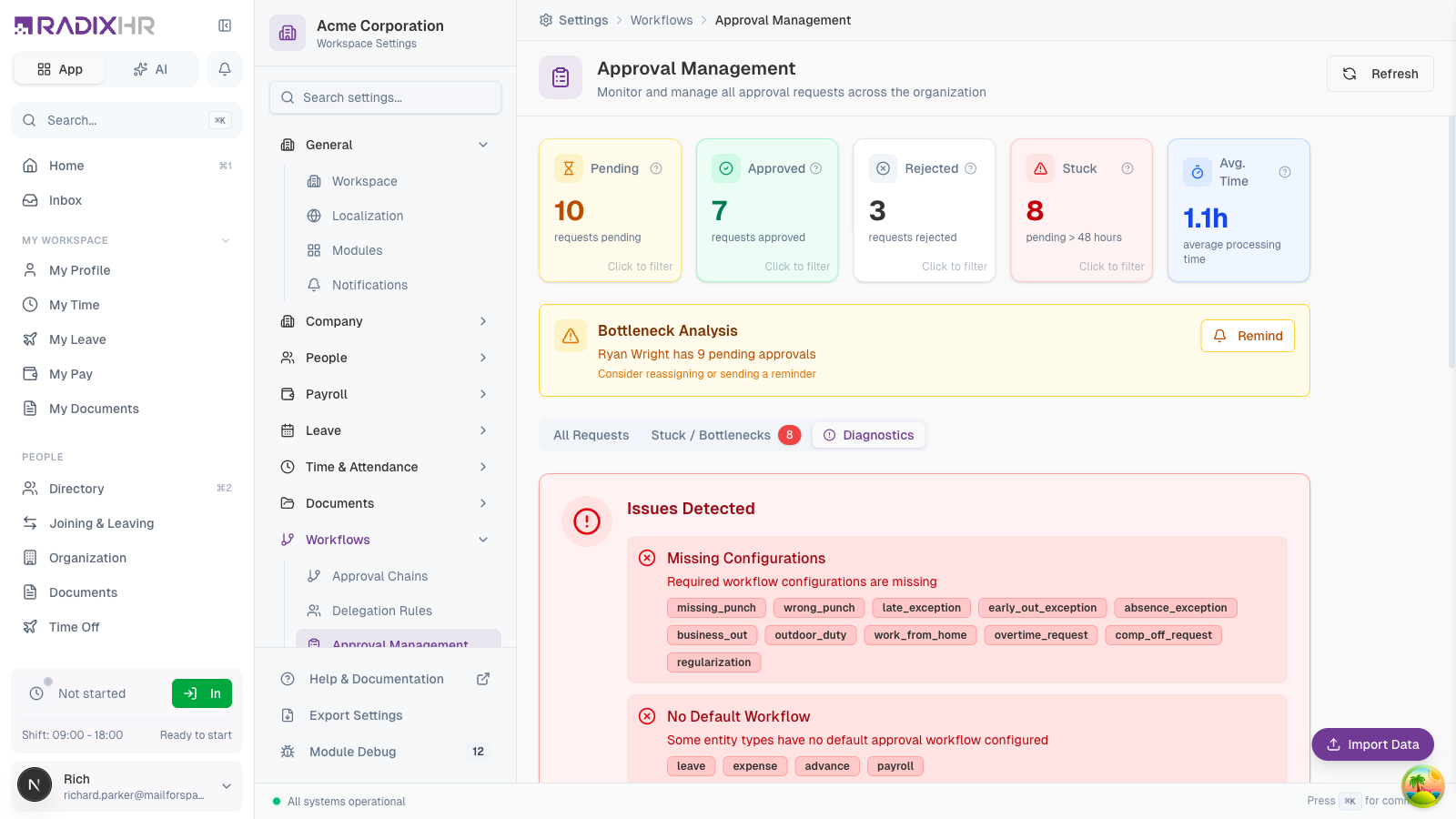Click the help icon on Avg. Time card
The width and height of the screenshot is (1456, 819).
pyautogui.click(x=1285, y=172)
